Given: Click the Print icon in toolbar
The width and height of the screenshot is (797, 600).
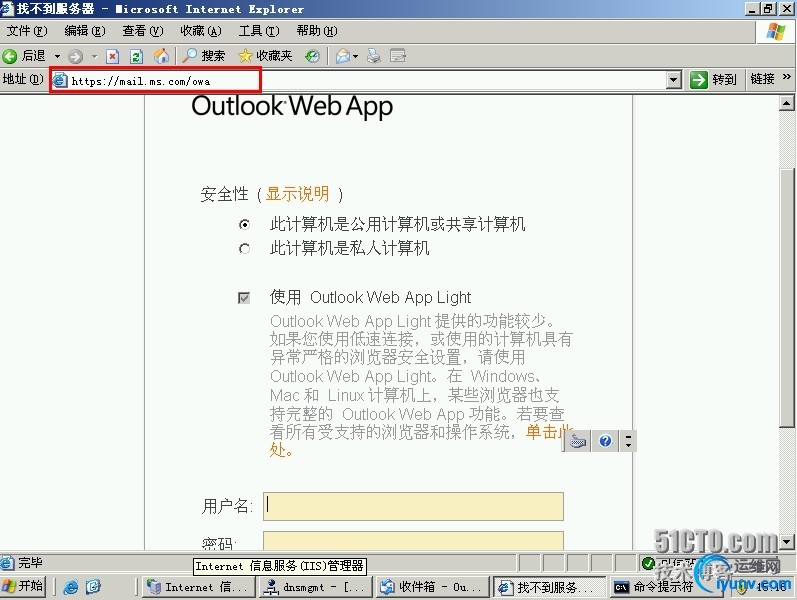Looking at the screenshot, I should 374,56.
